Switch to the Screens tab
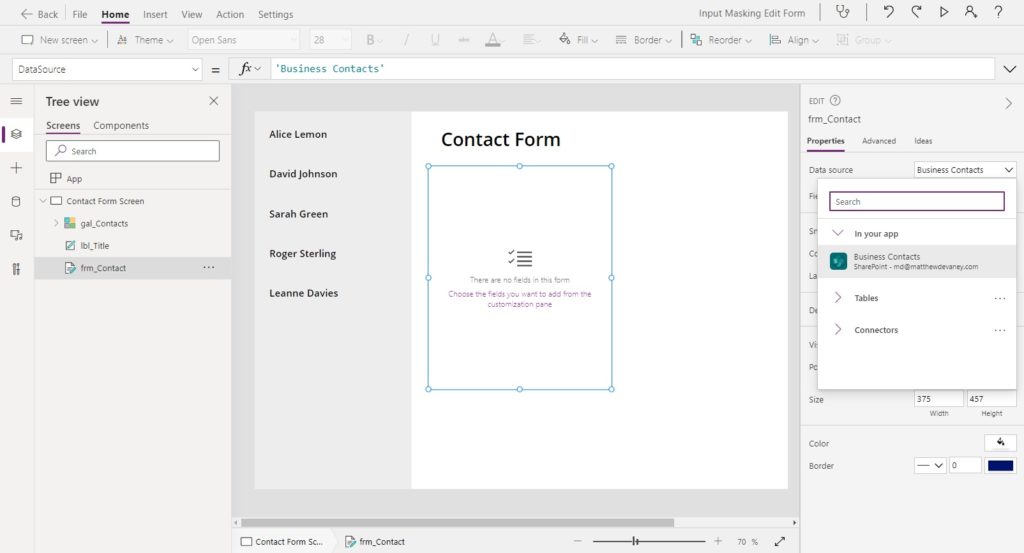This screenshot has width=1024, height=553. 63,125
